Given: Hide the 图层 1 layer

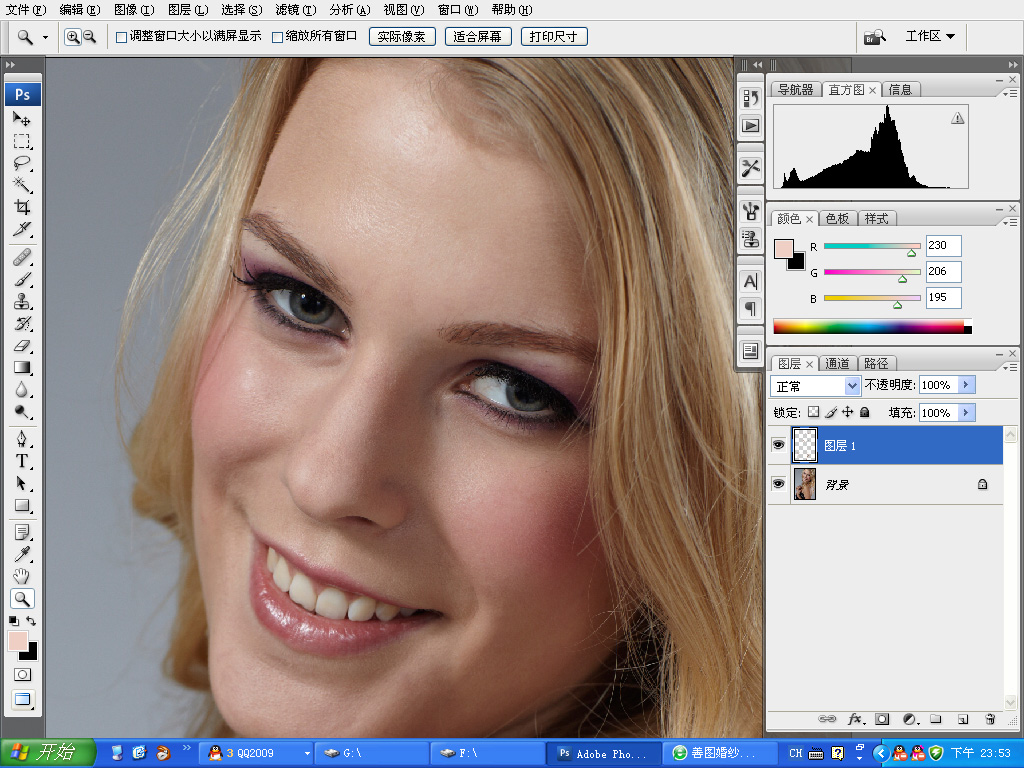Looking at the screenshot, I should (778, 445).
